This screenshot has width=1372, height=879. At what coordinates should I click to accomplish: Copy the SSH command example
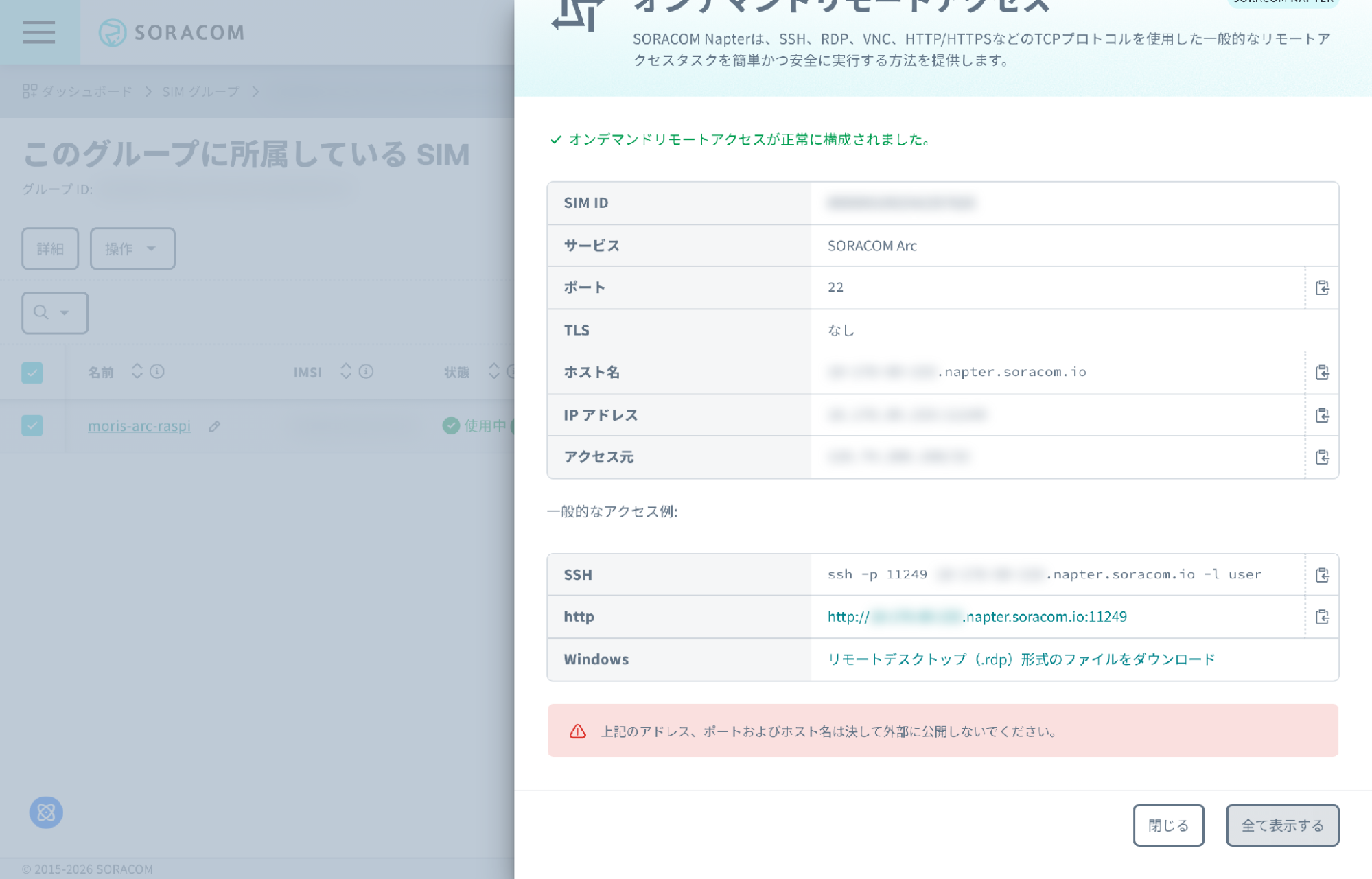coord(1322,575)
